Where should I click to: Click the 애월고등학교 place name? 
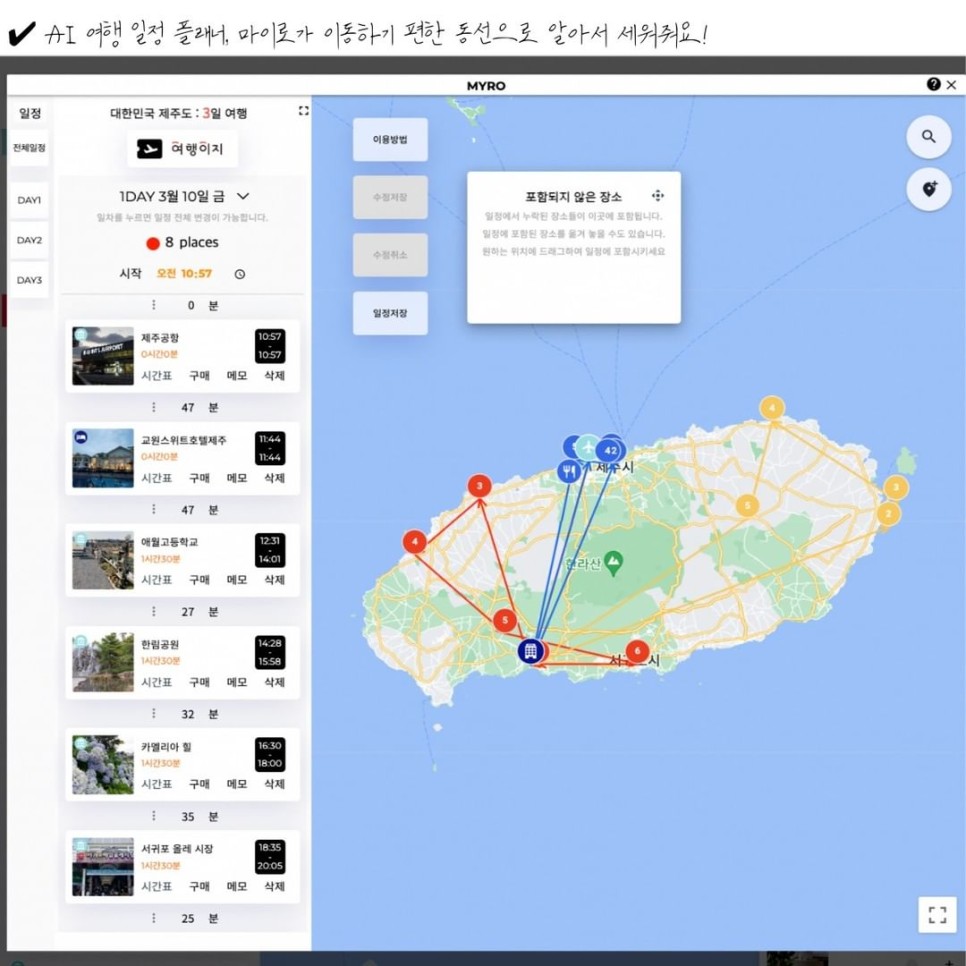[x=169, y=542]
